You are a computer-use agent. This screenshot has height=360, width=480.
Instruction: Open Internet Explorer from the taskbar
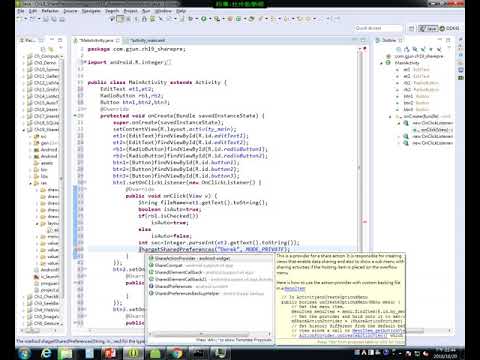(46, 353)
